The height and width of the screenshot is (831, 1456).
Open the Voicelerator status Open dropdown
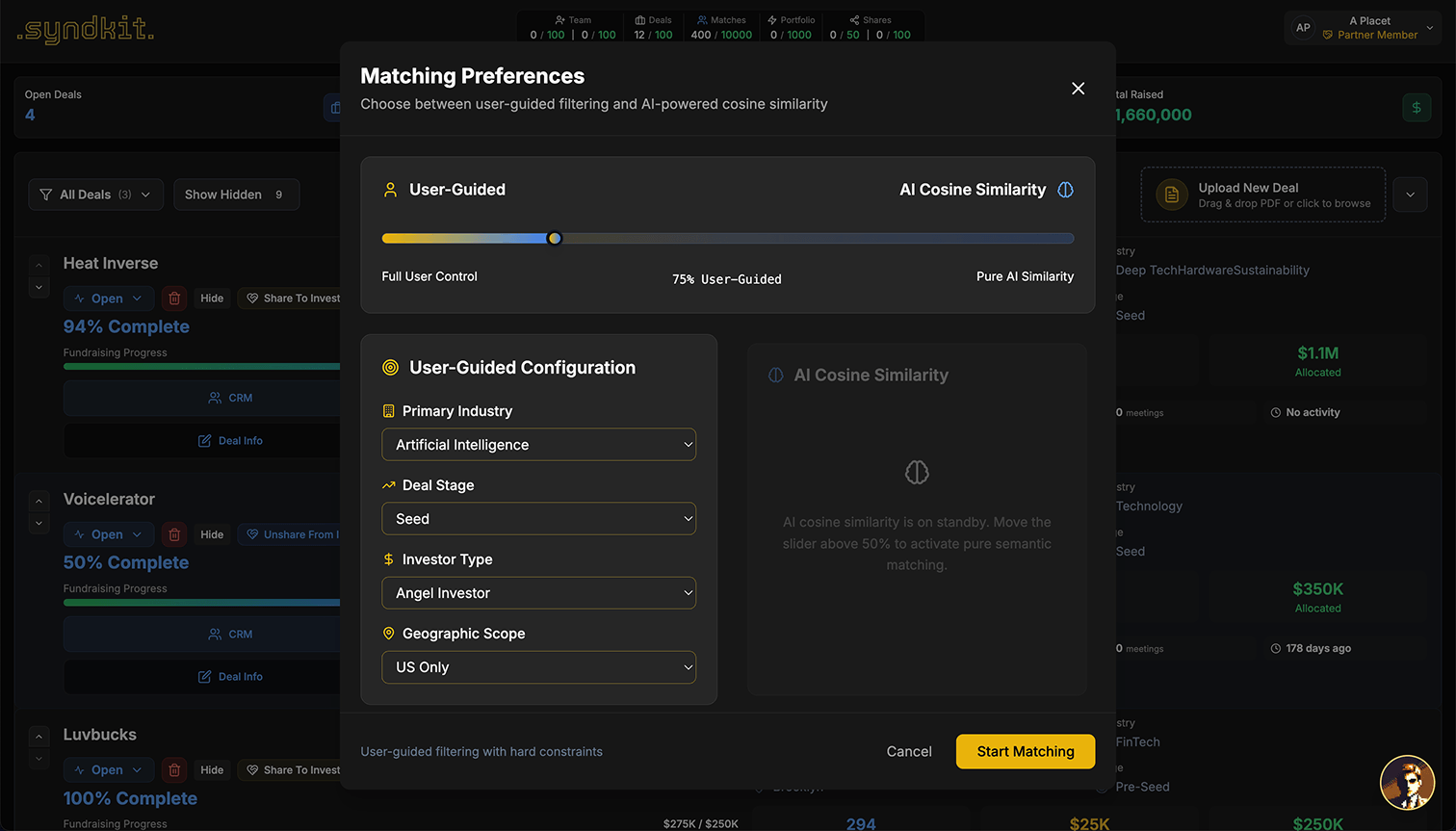(x=108, y=534)
